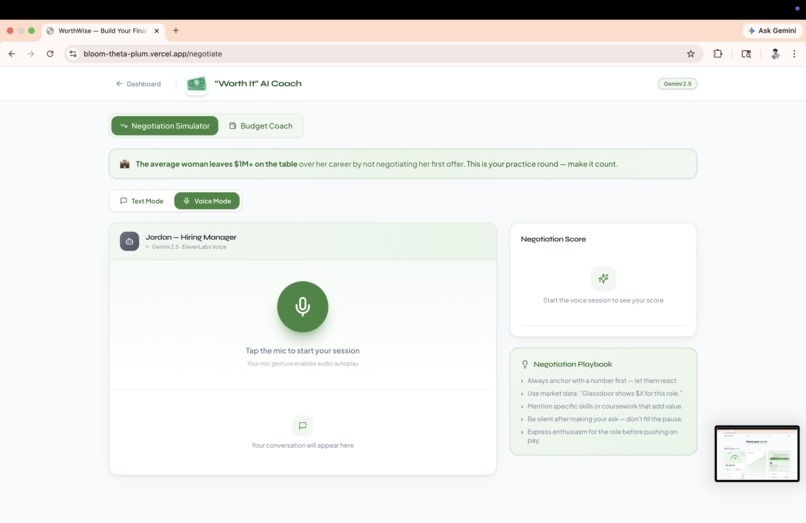The image size is (806, 523).
Task: Click "Tap the mic to start your session" text
Action: 302,351
